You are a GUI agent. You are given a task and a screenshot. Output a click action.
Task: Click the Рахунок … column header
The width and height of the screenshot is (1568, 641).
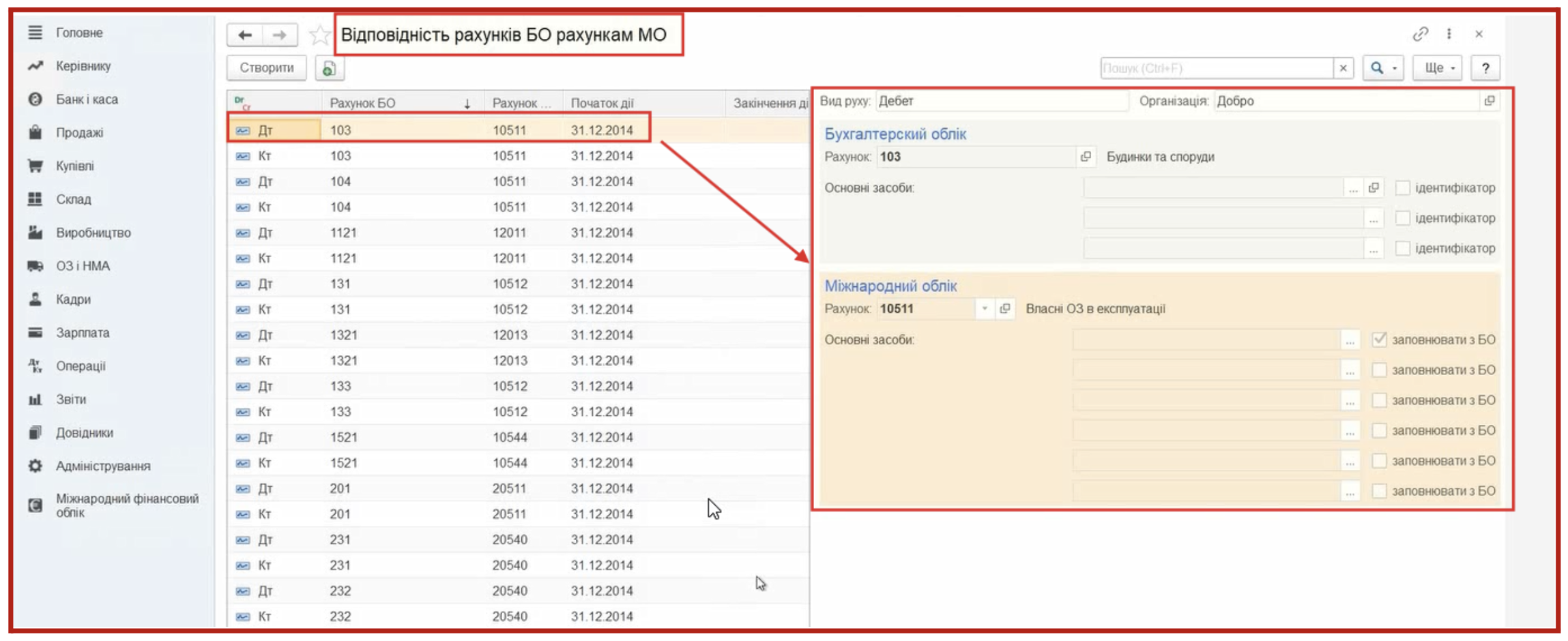tap(523, 103)
